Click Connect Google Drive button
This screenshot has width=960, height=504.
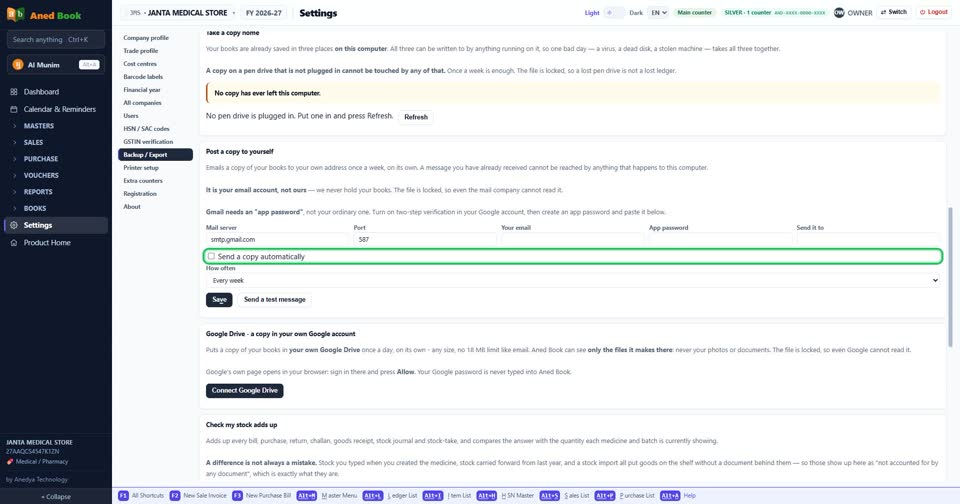pos(244,390)
